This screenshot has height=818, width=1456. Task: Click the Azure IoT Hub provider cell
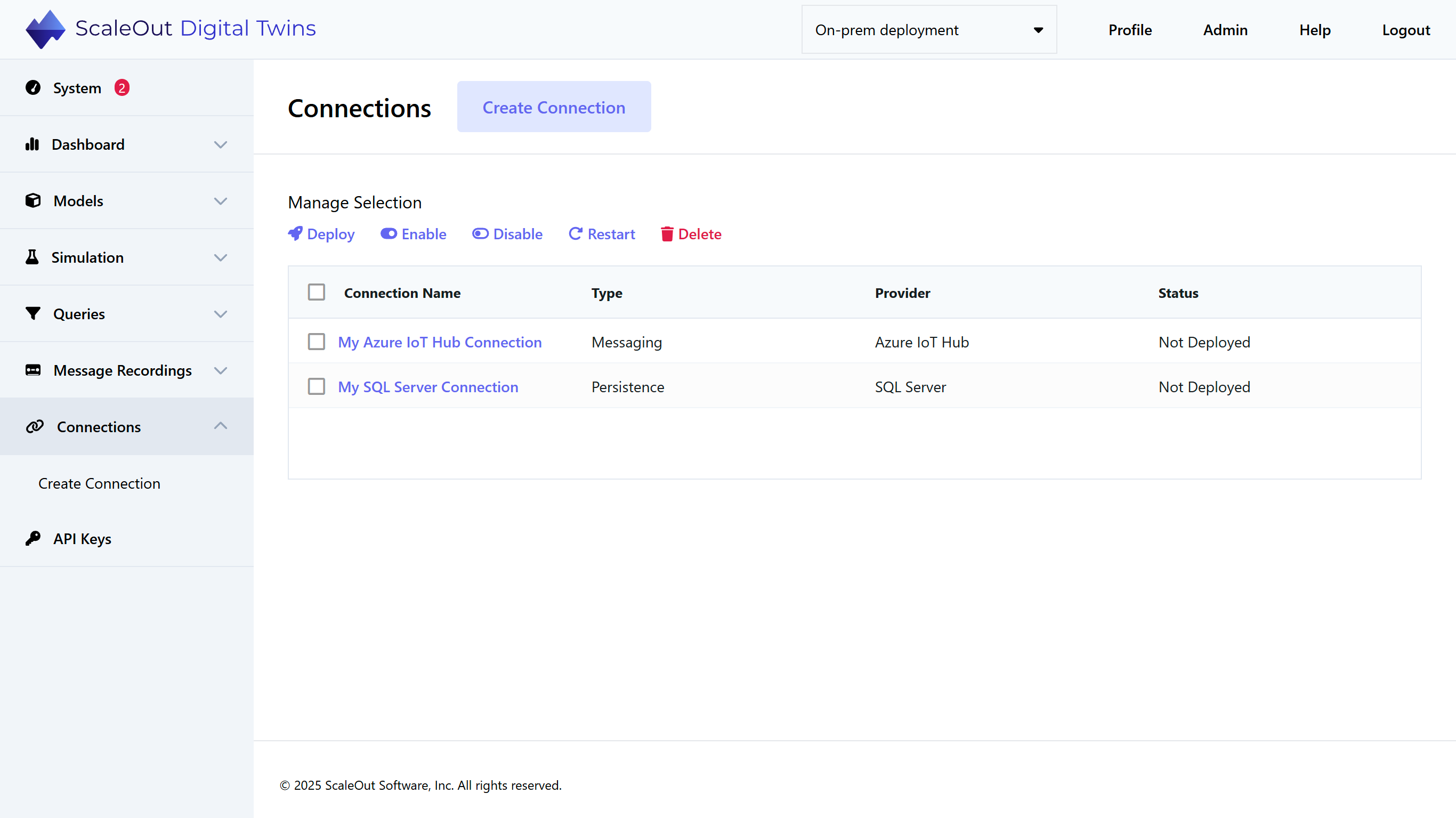(922, 342)
